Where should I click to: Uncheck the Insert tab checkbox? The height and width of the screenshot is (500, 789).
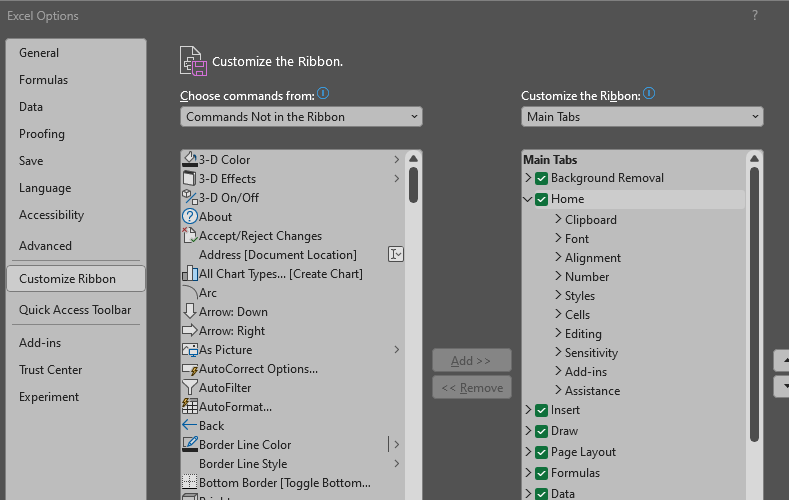click(x=541, y=410)
